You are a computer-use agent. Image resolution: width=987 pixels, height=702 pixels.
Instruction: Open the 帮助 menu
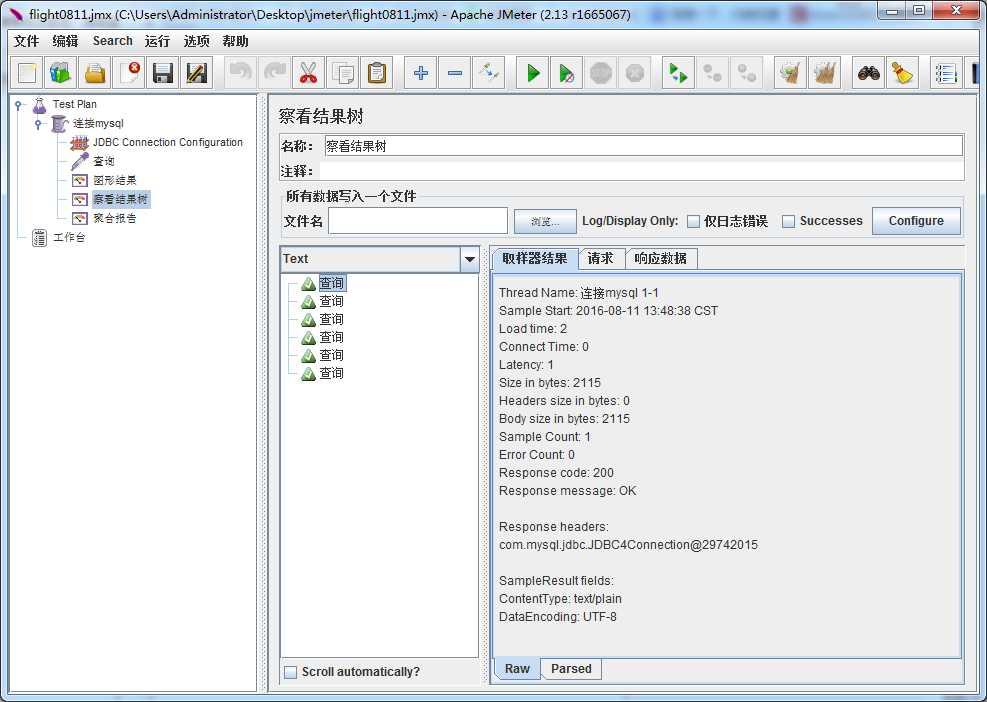[235, 41]
